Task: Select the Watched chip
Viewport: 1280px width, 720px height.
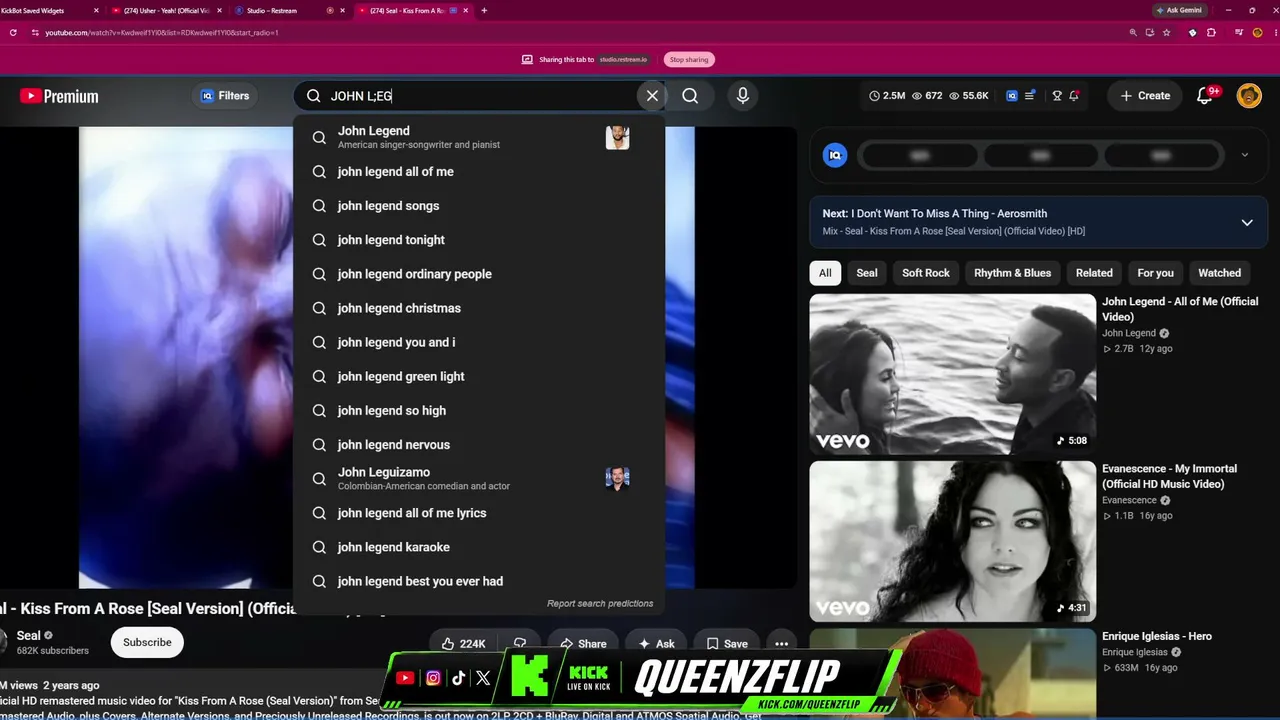Action: click(x=1219, y=273)
